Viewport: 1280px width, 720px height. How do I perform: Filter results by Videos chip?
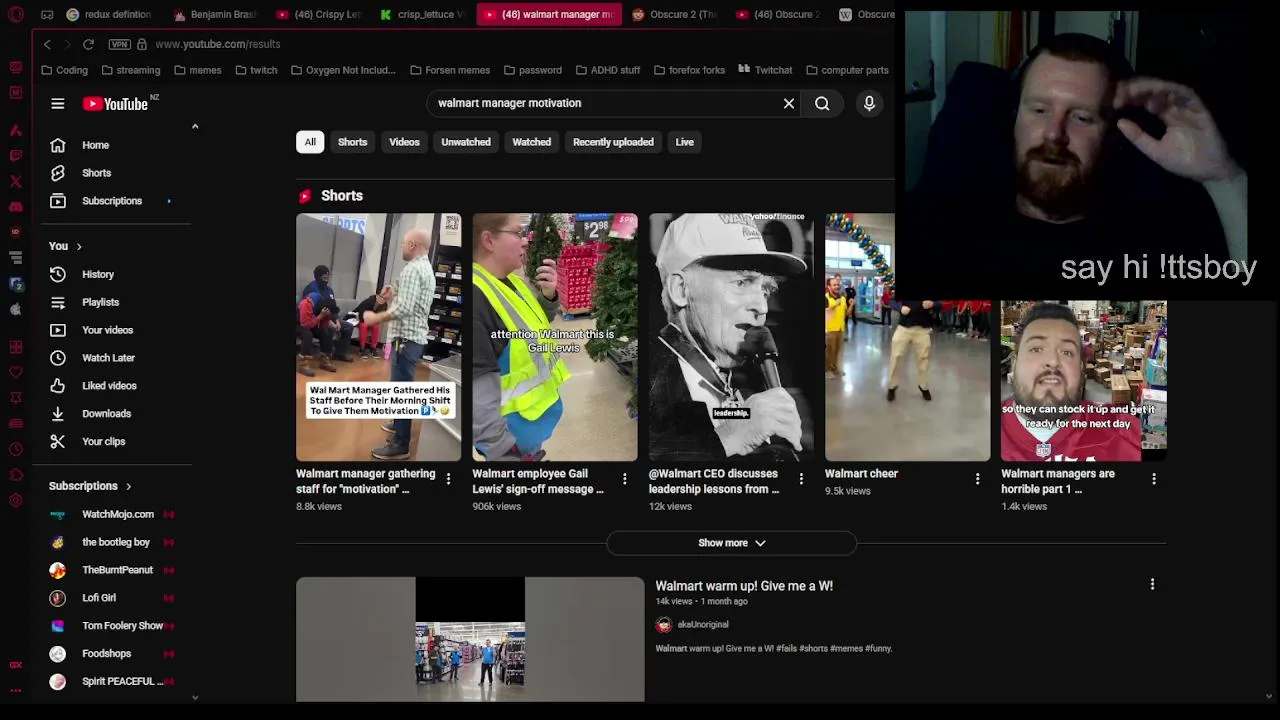[404, 142]
